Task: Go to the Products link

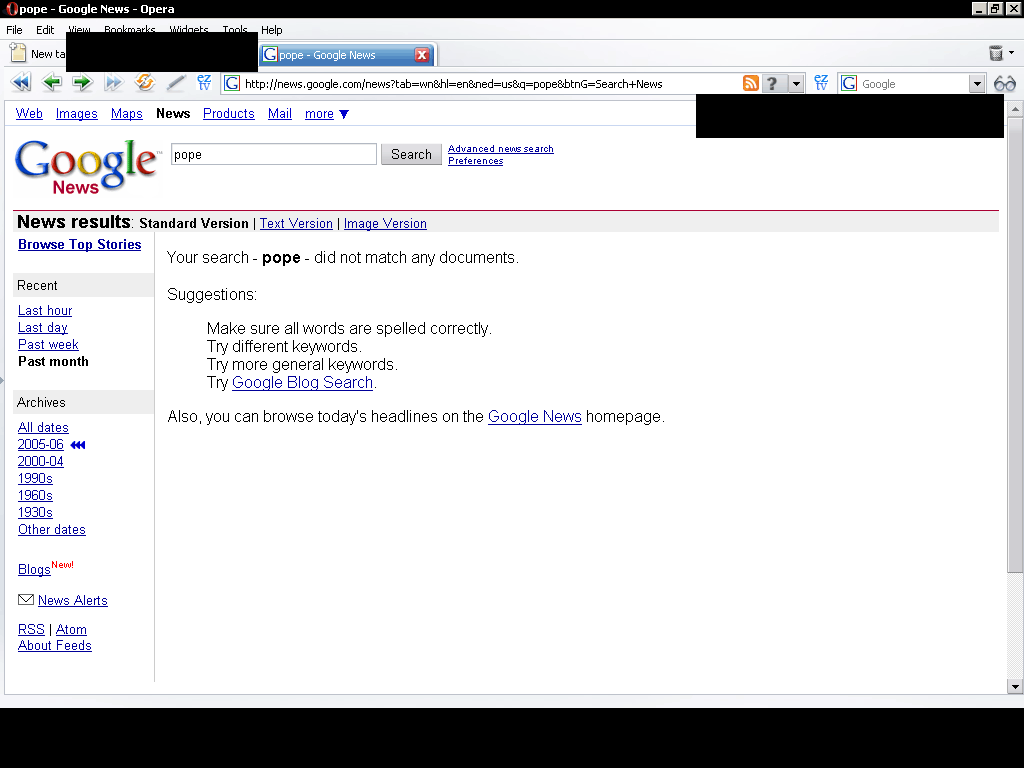Action: [229, 114]
